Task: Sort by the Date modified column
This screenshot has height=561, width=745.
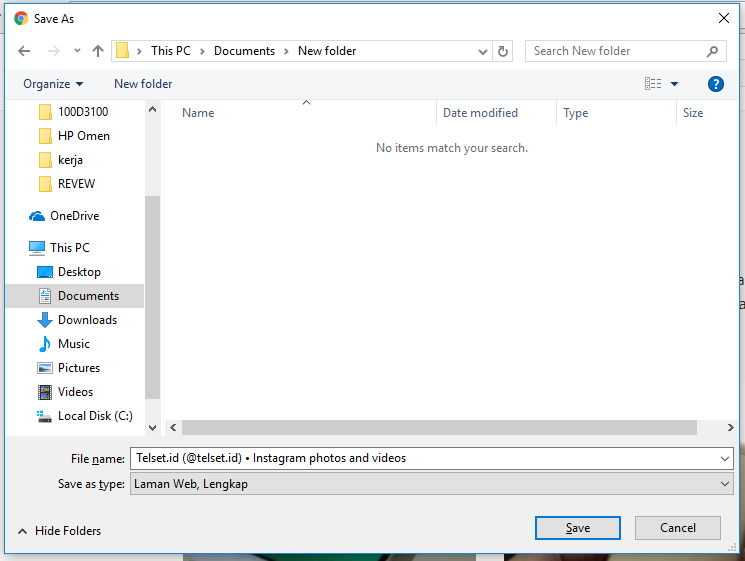Action: click(480, 113)
